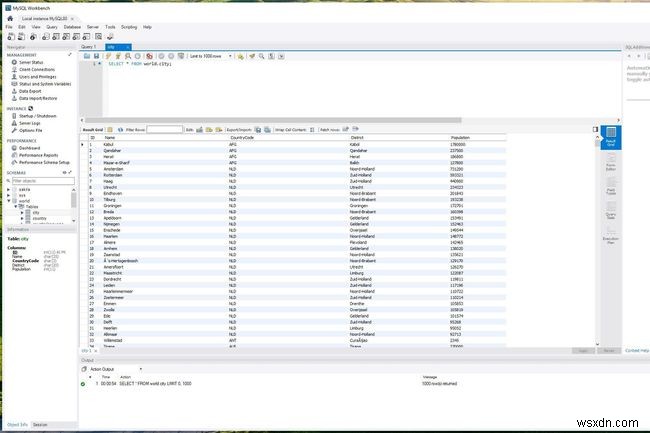Click the reconnect to DBMS toolbar icon
Screen dimensions: 650x433
pos(110,37)
